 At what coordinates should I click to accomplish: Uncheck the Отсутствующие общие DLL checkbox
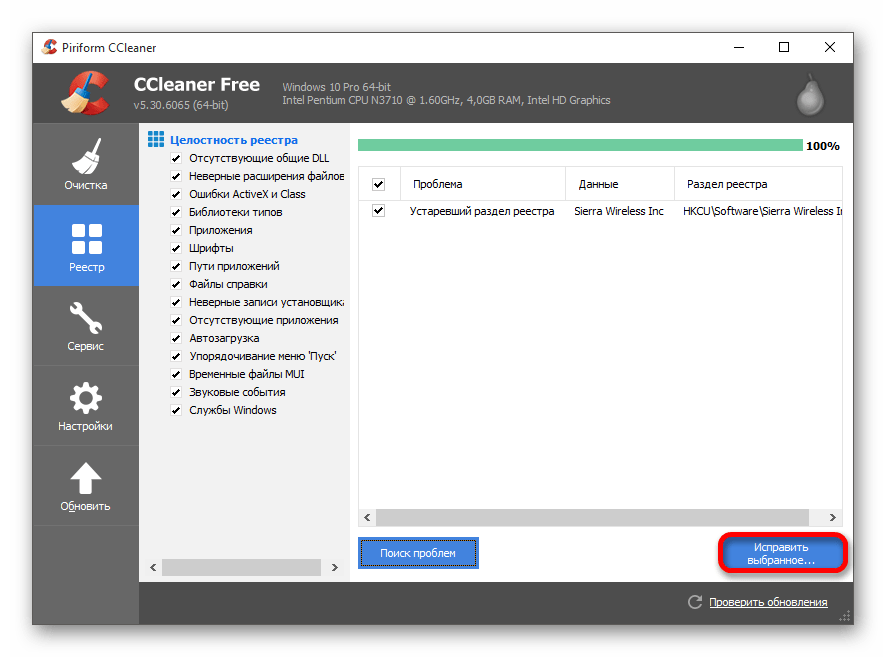point(176,158)
